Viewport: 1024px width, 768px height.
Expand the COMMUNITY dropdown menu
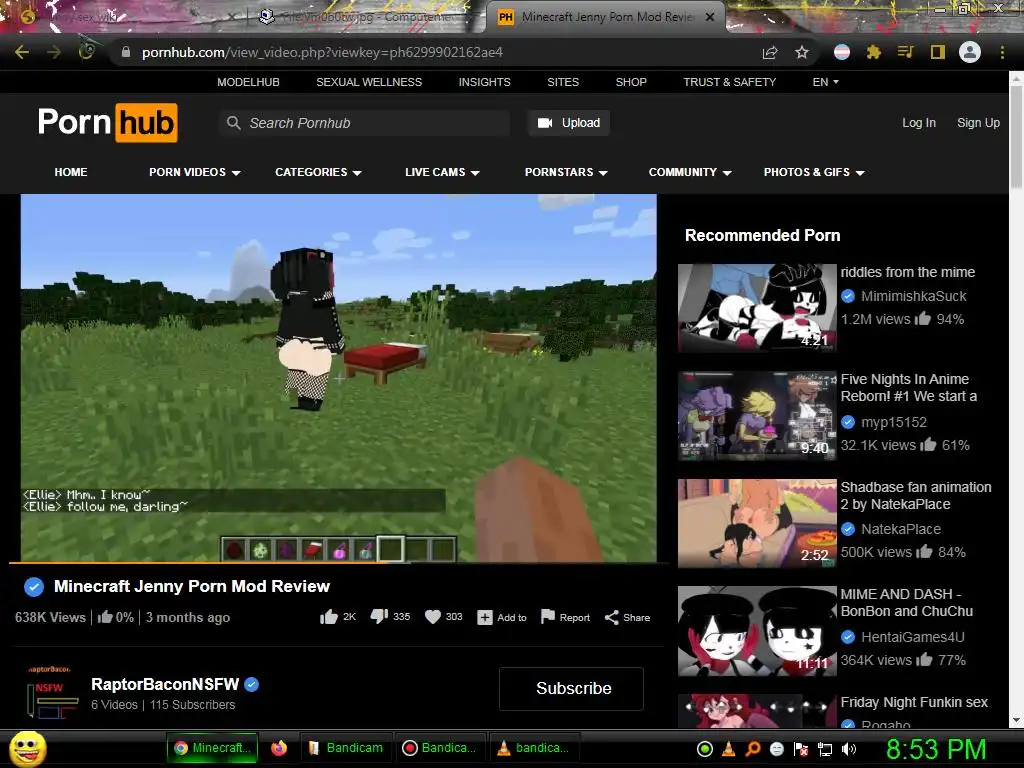coord(690,172)
